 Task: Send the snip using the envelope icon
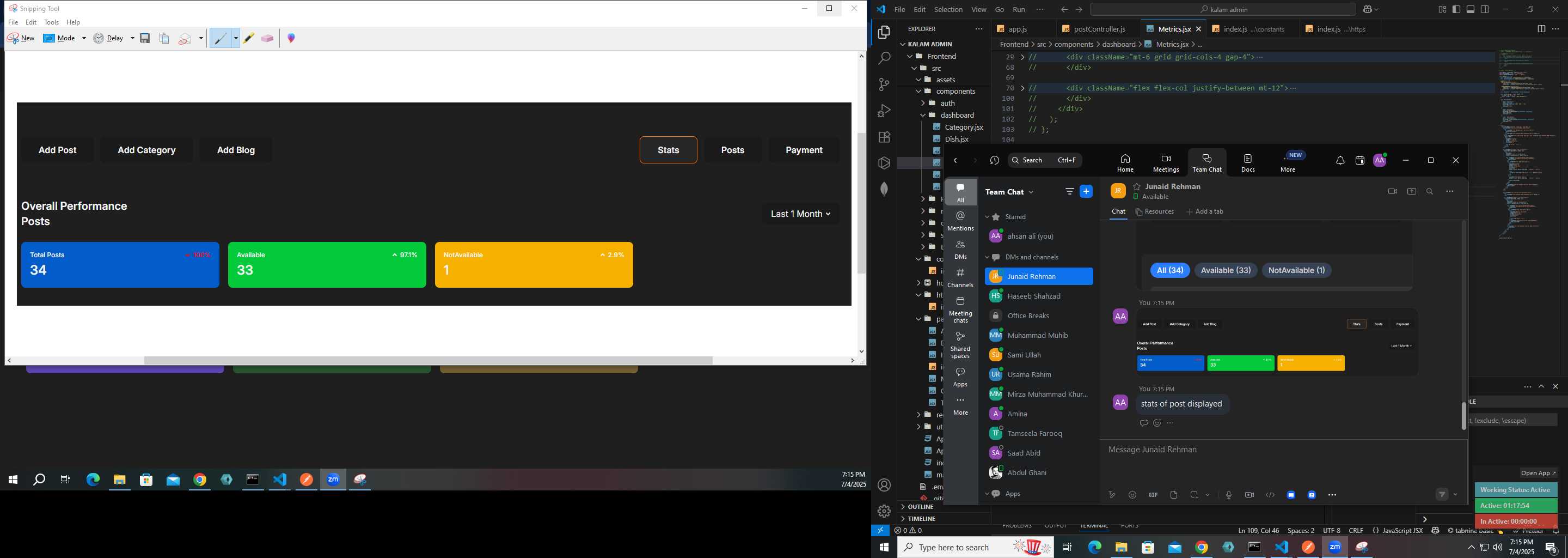tap(185, 38)
